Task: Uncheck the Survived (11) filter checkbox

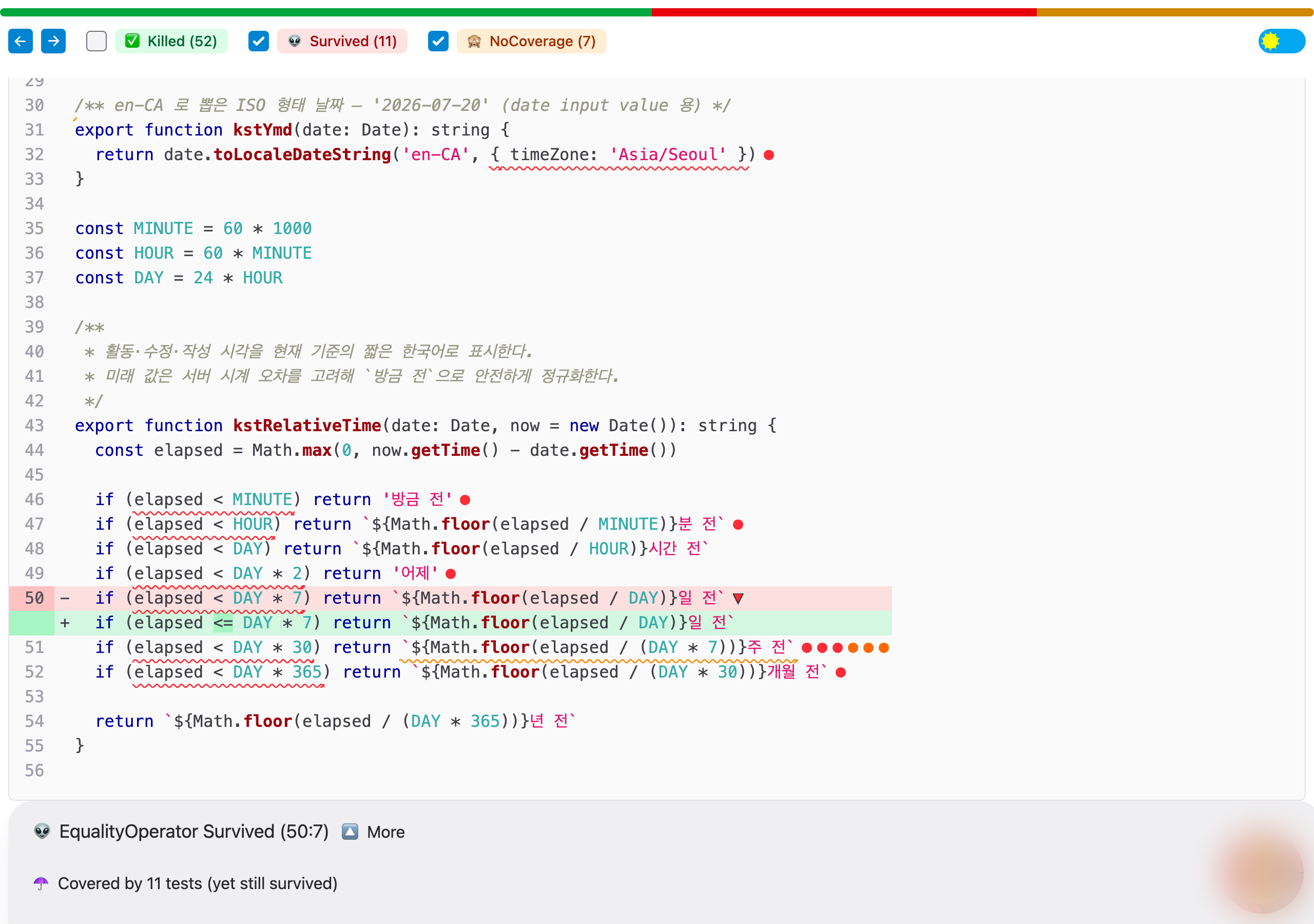Action: pyautogui.click(x=259, y=41)
